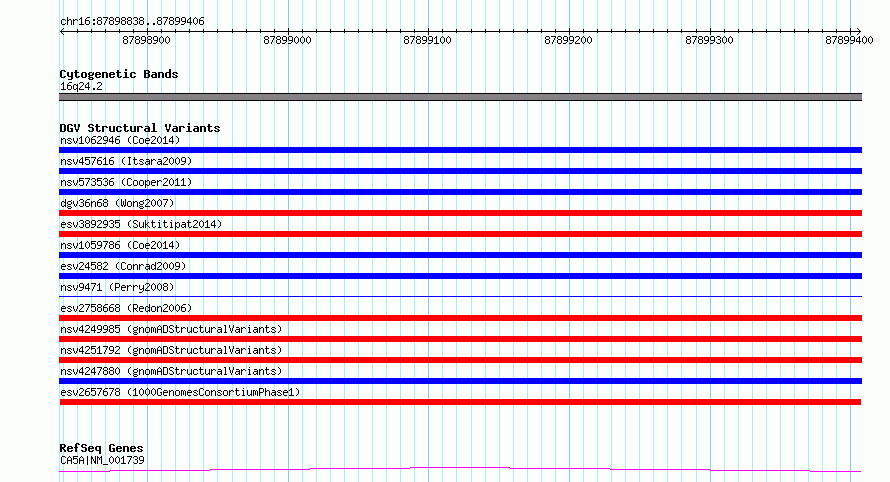Image resolution: width=890 pixels, height=482 pixels.
Task: Click the nsv1059786 (Coe2014) label
Action: click(120, 245)
